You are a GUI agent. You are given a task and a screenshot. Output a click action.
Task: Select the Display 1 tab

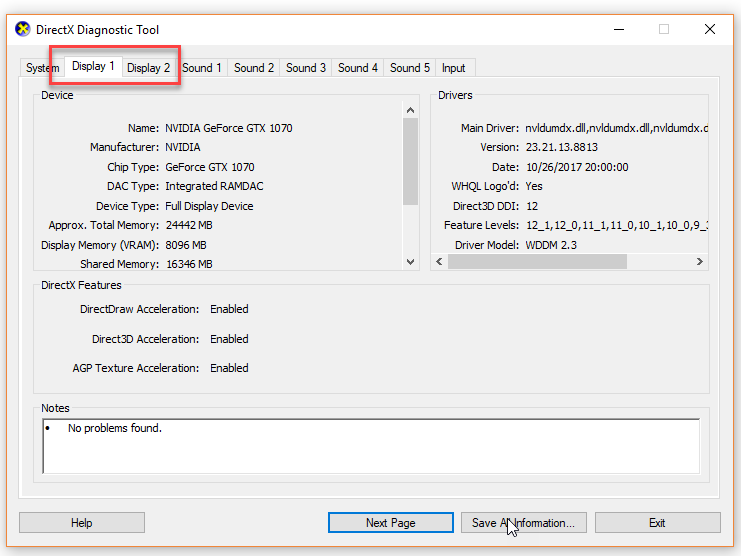[x=93, y=66]
